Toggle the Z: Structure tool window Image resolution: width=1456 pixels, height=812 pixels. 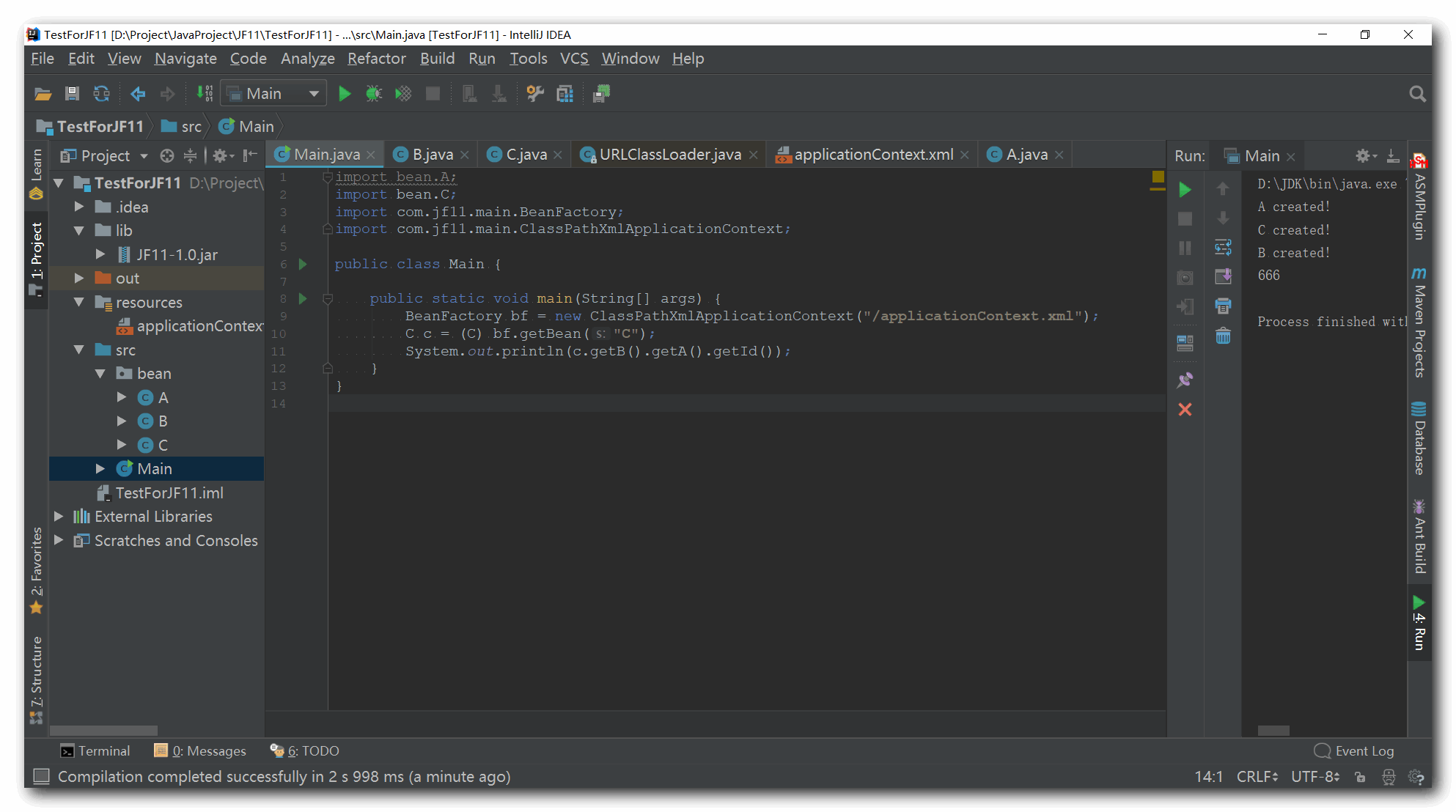(36, 680)
